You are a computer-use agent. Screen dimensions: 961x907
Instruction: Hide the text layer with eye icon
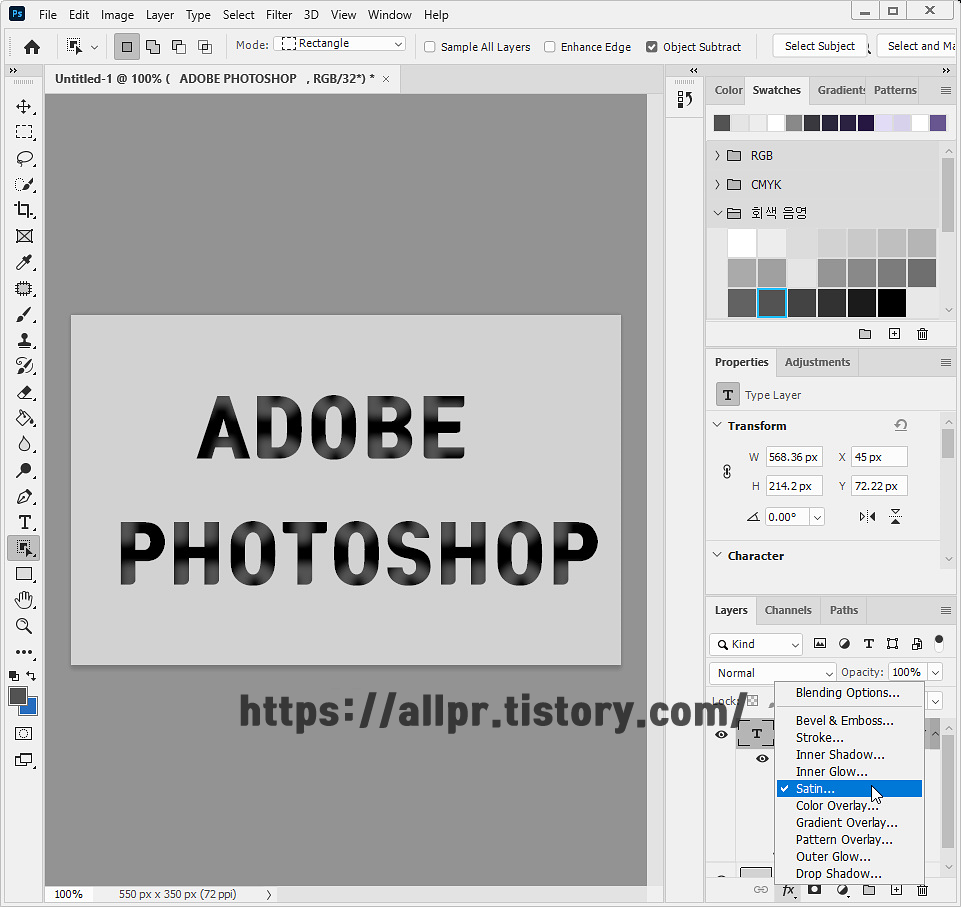[721, 734]
